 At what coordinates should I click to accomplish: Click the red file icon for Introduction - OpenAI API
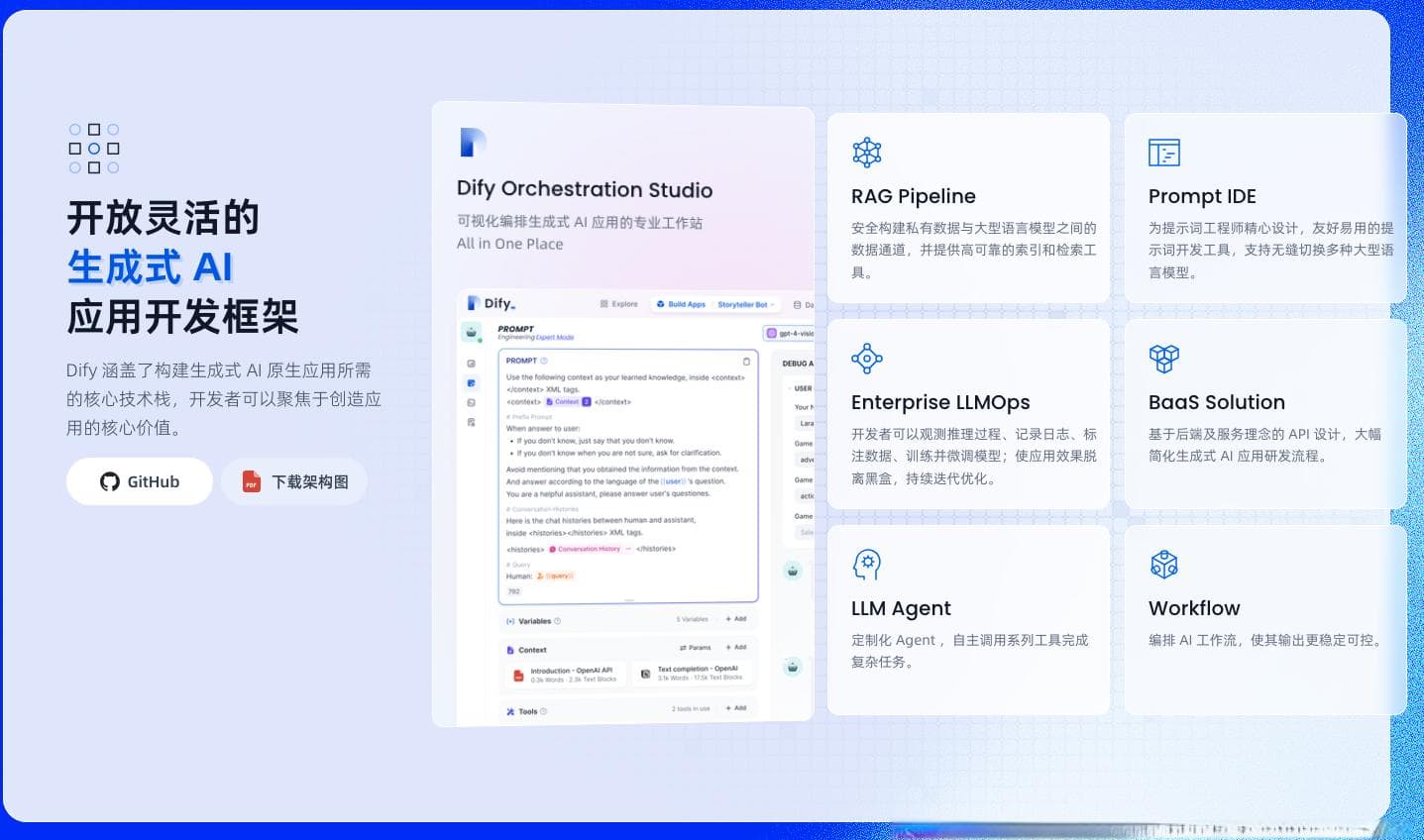pos(517,675)
